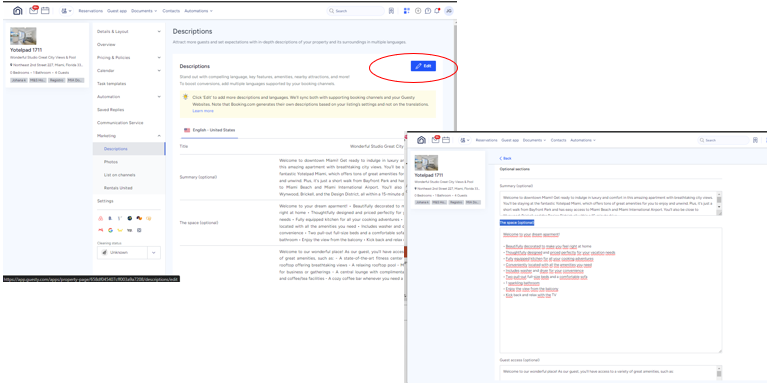Expand the Automation sidebar section
770x383 pixels.
(x=129, y=97)
